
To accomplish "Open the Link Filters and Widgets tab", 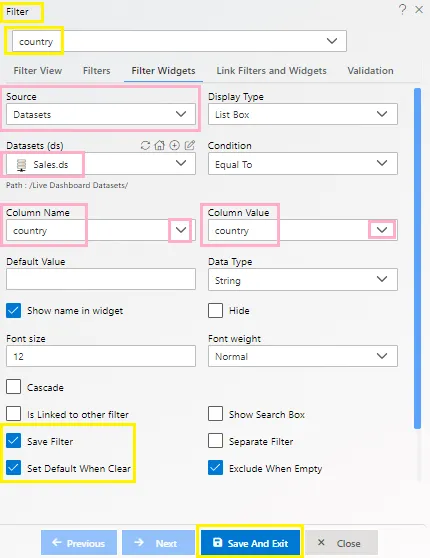I will [x=271, y=71].
